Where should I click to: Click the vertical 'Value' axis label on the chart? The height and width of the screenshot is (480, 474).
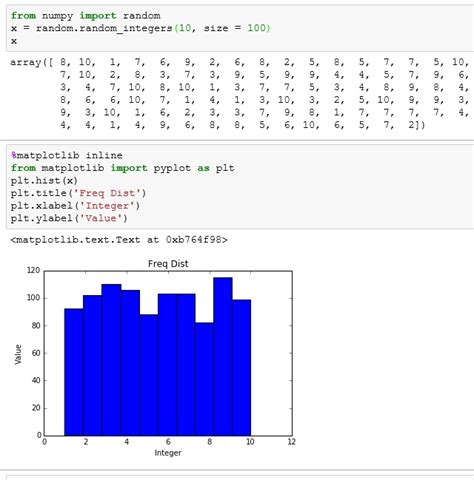[x=18, y=354]
